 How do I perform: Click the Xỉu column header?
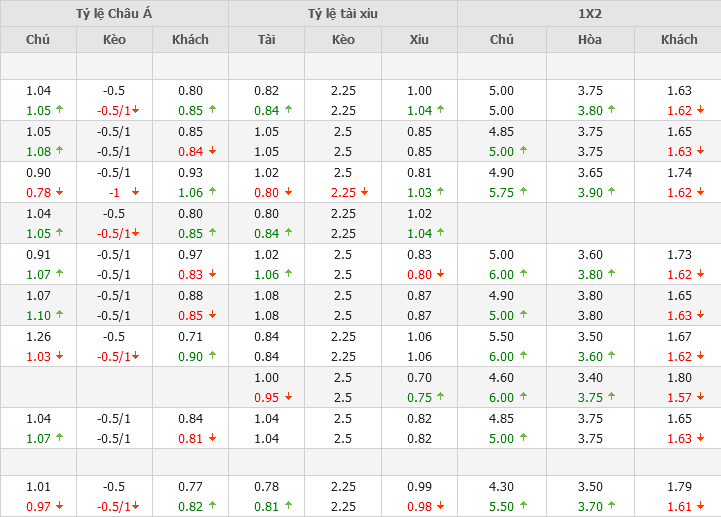419,39
